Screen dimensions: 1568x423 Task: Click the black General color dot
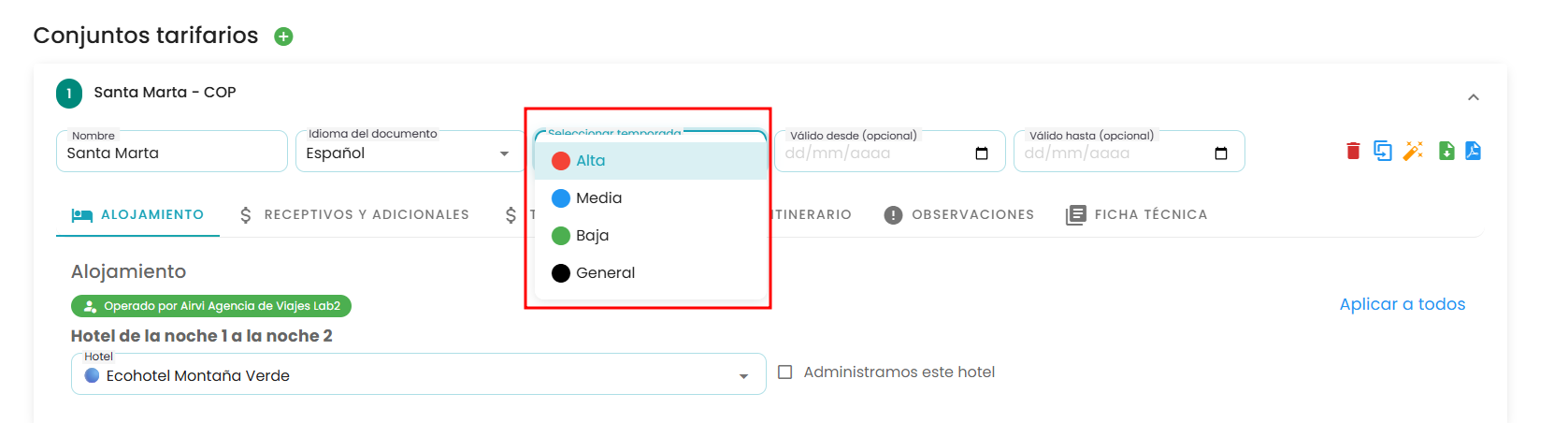pyautogui.click(x=561, y=273)
